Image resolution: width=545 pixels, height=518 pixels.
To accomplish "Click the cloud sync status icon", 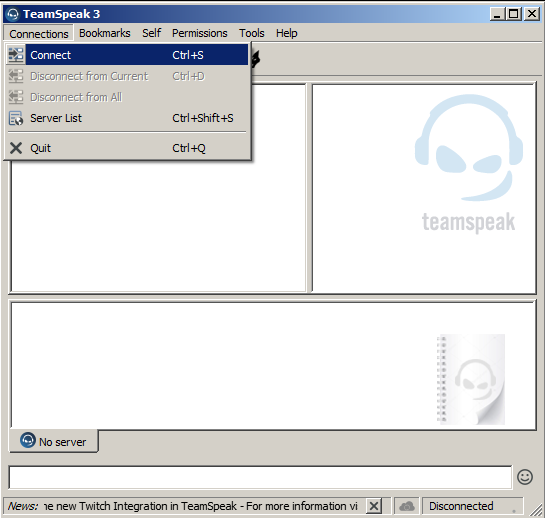I will tap(407, 506).
